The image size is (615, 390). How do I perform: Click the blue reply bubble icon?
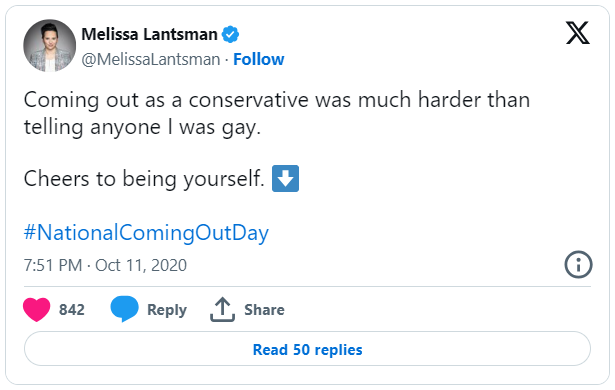[x=124, y=309]
